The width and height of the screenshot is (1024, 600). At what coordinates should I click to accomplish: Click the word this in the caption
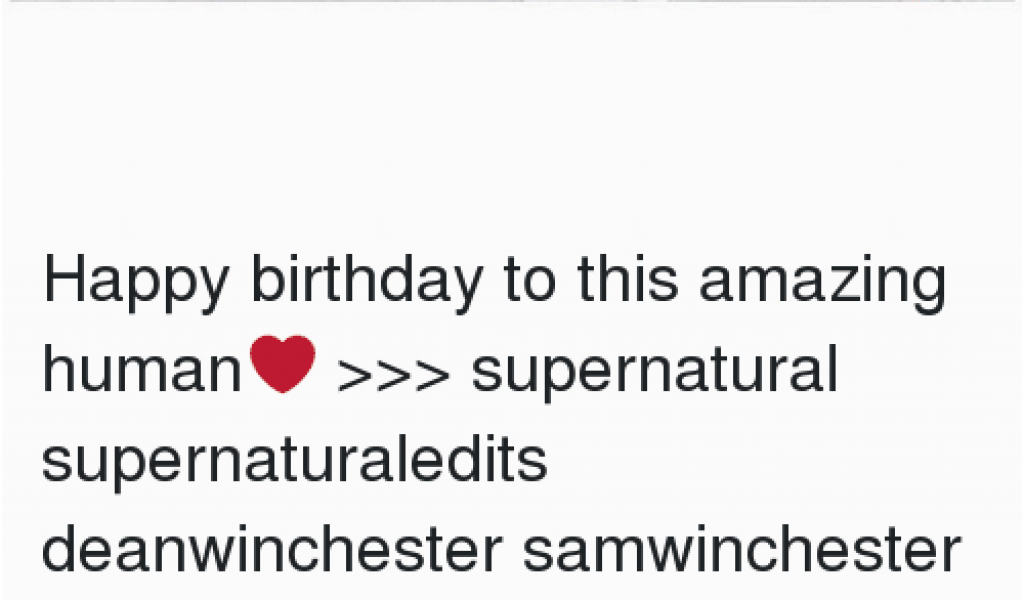click(x=628, y=279)
